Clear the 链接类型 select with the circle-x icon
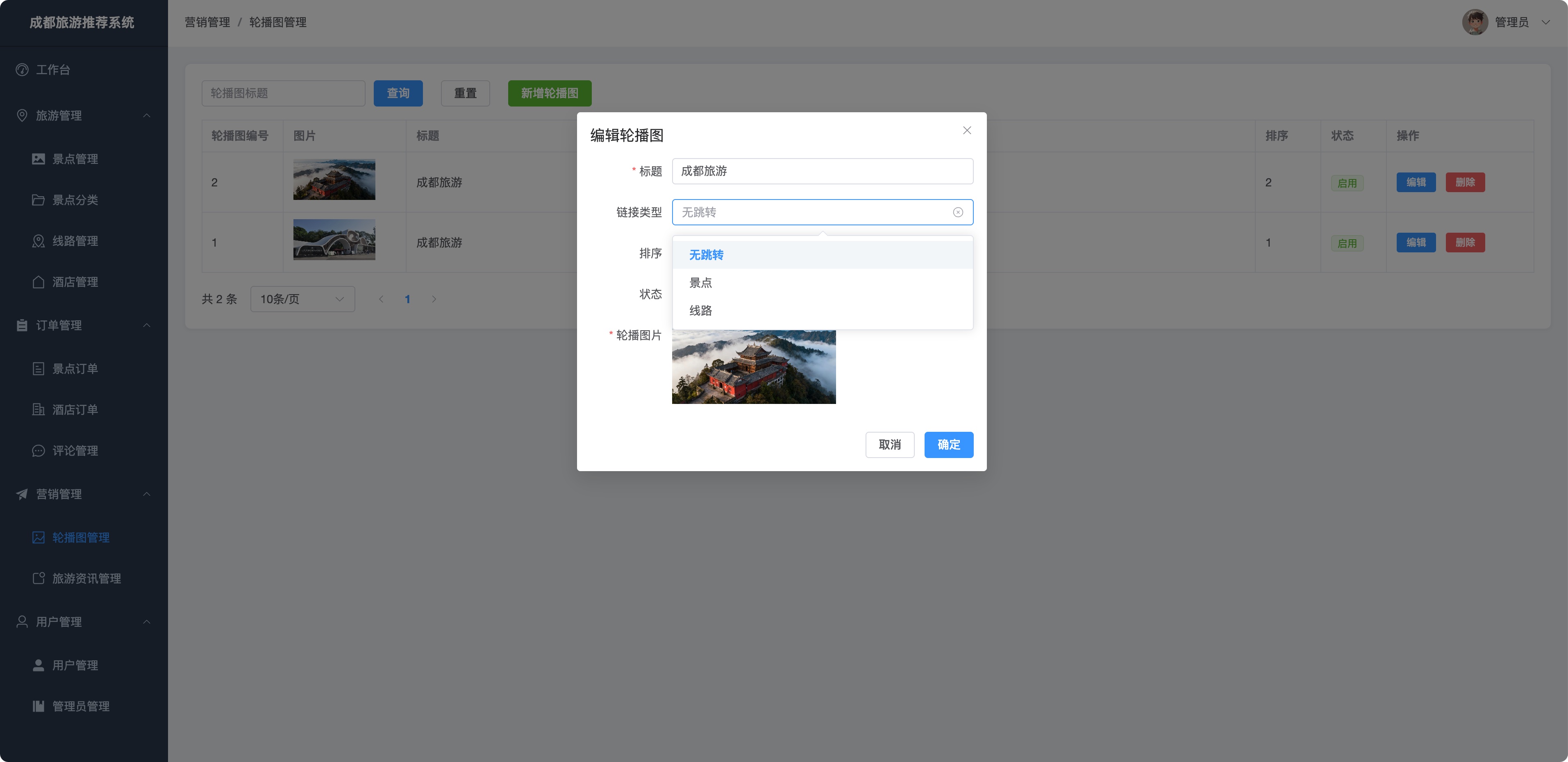This screenshot has width=1568, height=762. click(x=958, y=212)
